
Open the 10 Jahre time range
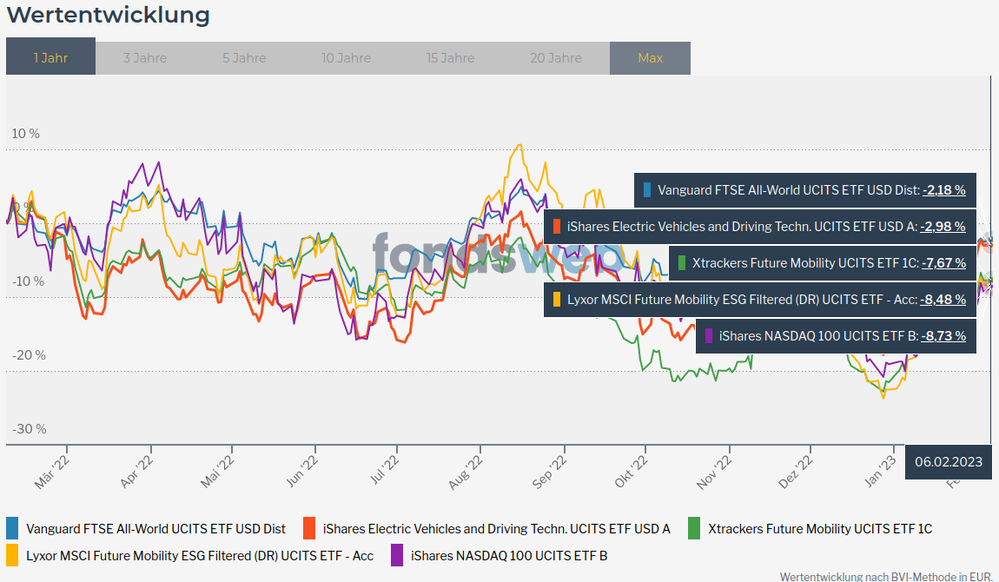pyautogui.click(x=346, y=58)
